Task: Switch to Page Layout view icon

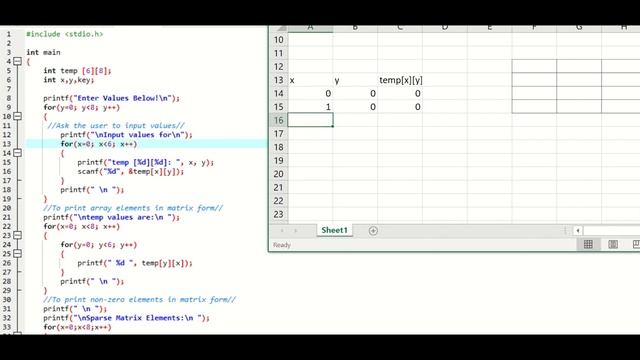Action: [613, 244]
